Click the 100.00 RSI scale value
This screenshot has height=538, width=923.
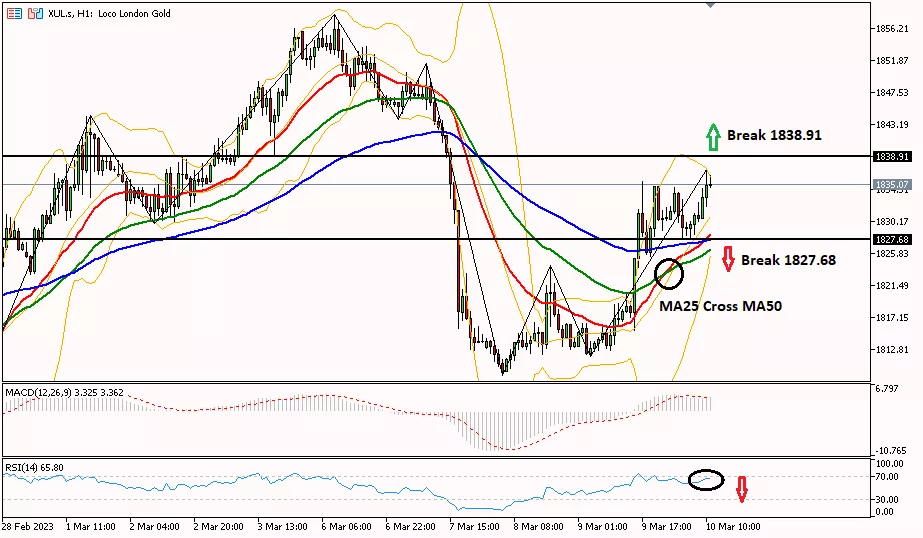pos(887,464)
